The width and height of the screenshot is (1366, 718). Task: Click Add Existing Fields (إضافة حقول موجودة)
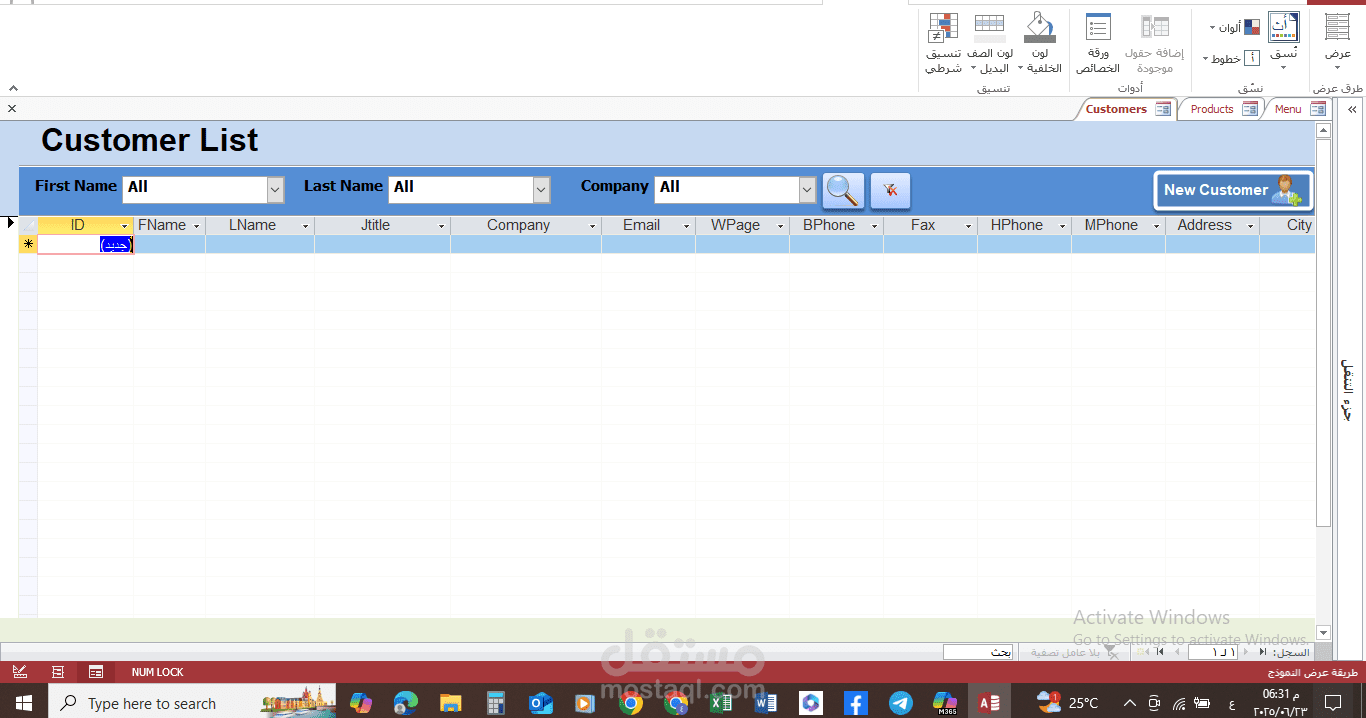1154,44
